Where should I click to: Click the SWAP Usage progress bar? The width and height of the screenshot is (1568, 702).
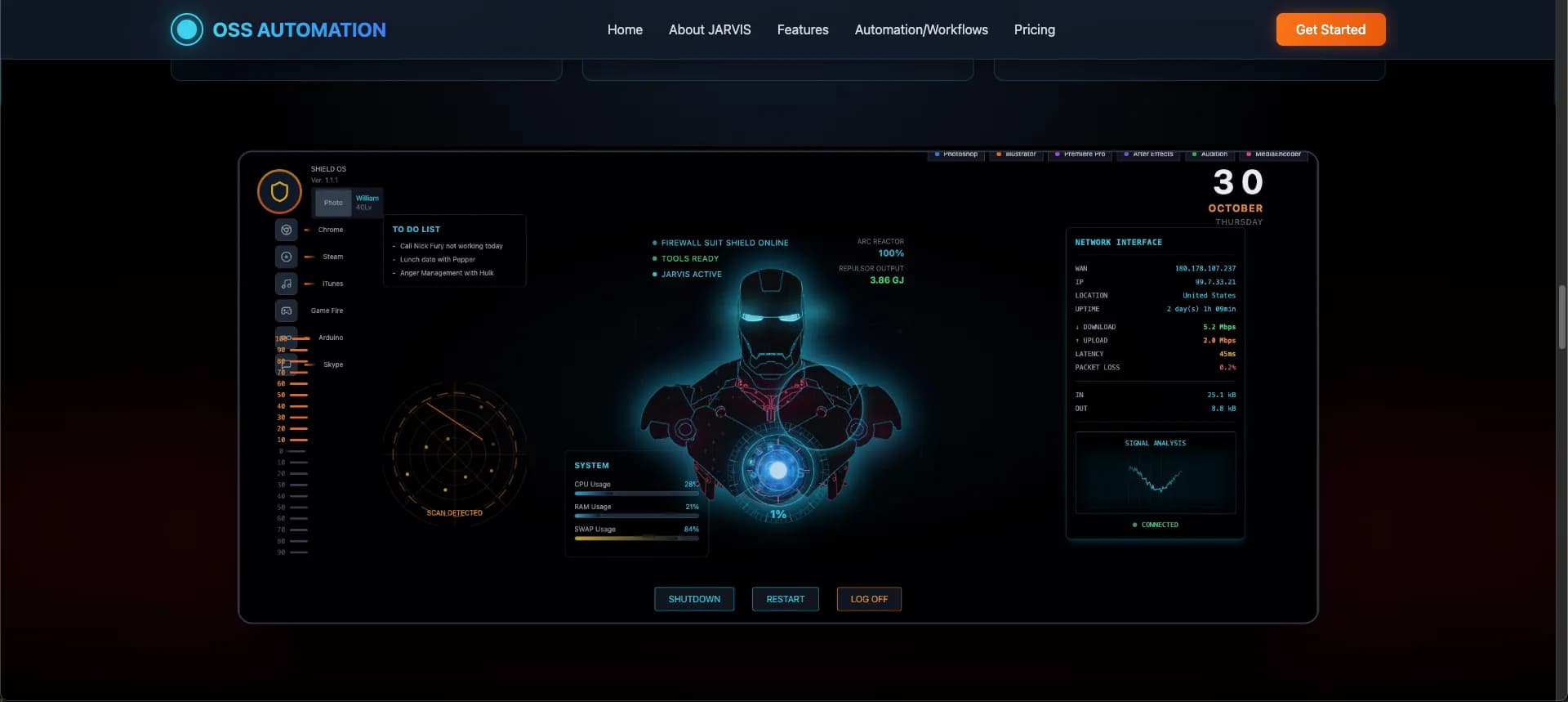tap(636, 538)
